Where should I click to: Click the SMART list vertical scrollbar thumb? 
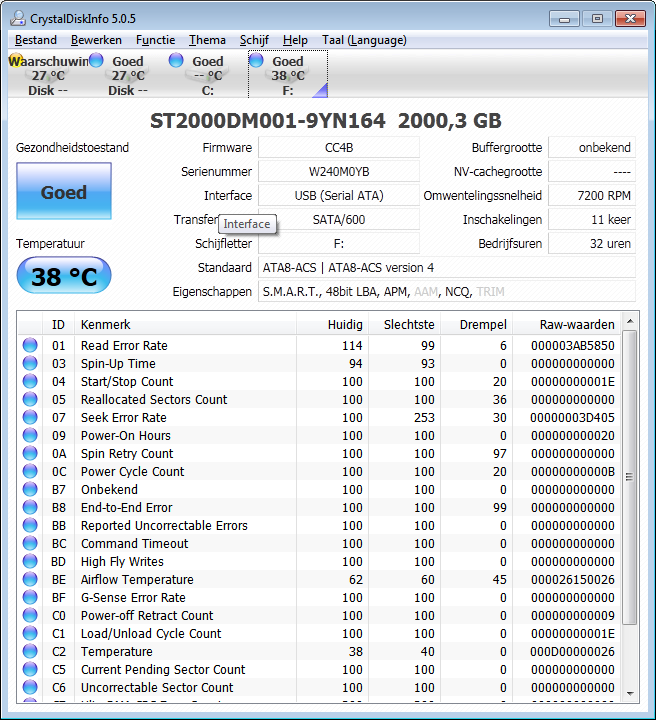pos(630,477)
